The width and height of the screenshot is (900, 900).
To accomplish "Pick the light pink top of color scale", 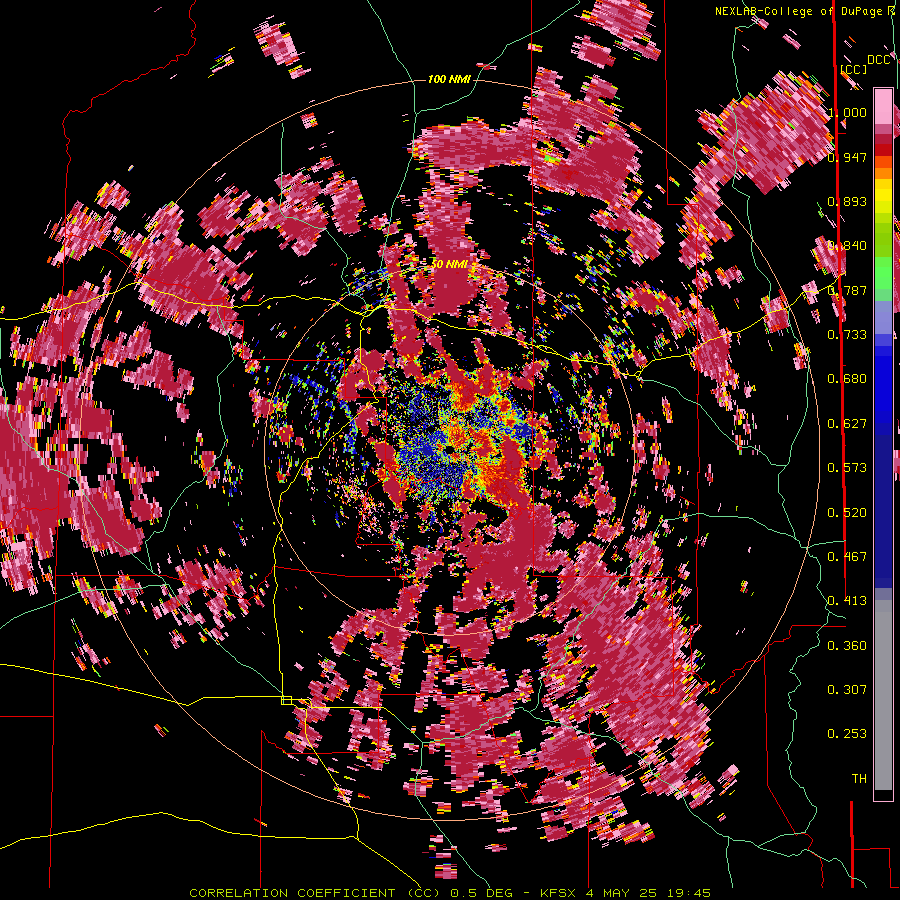I will click(883, 106).
